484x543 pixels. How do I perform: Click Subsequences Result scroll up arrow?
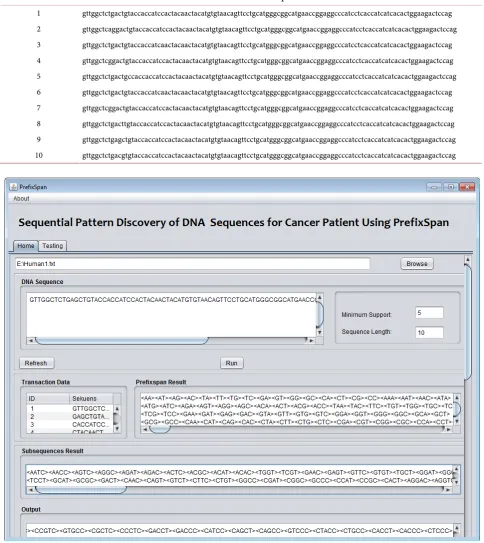(456, 469)
